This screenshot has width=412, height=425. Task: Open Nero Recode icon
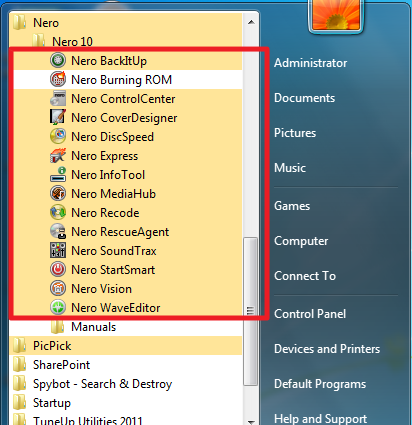click(58, 213)
